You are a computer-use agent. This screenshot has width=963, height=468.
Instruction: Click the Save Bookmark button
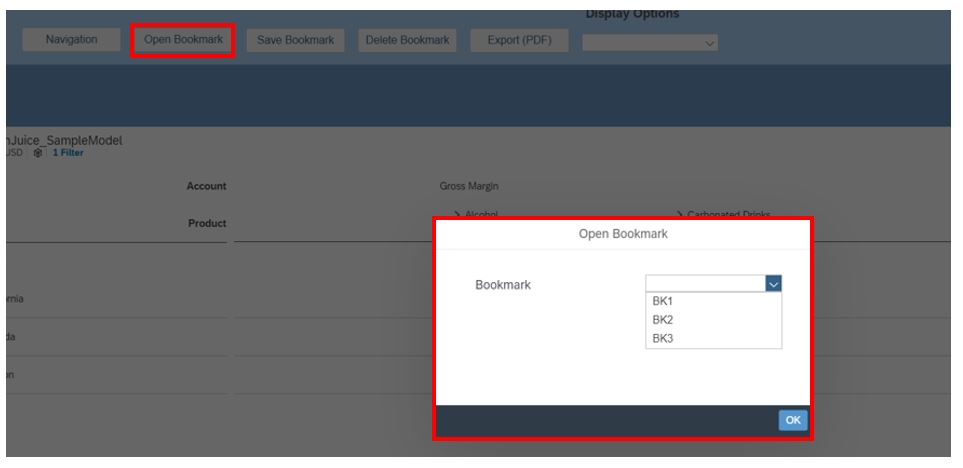point(295,41)
